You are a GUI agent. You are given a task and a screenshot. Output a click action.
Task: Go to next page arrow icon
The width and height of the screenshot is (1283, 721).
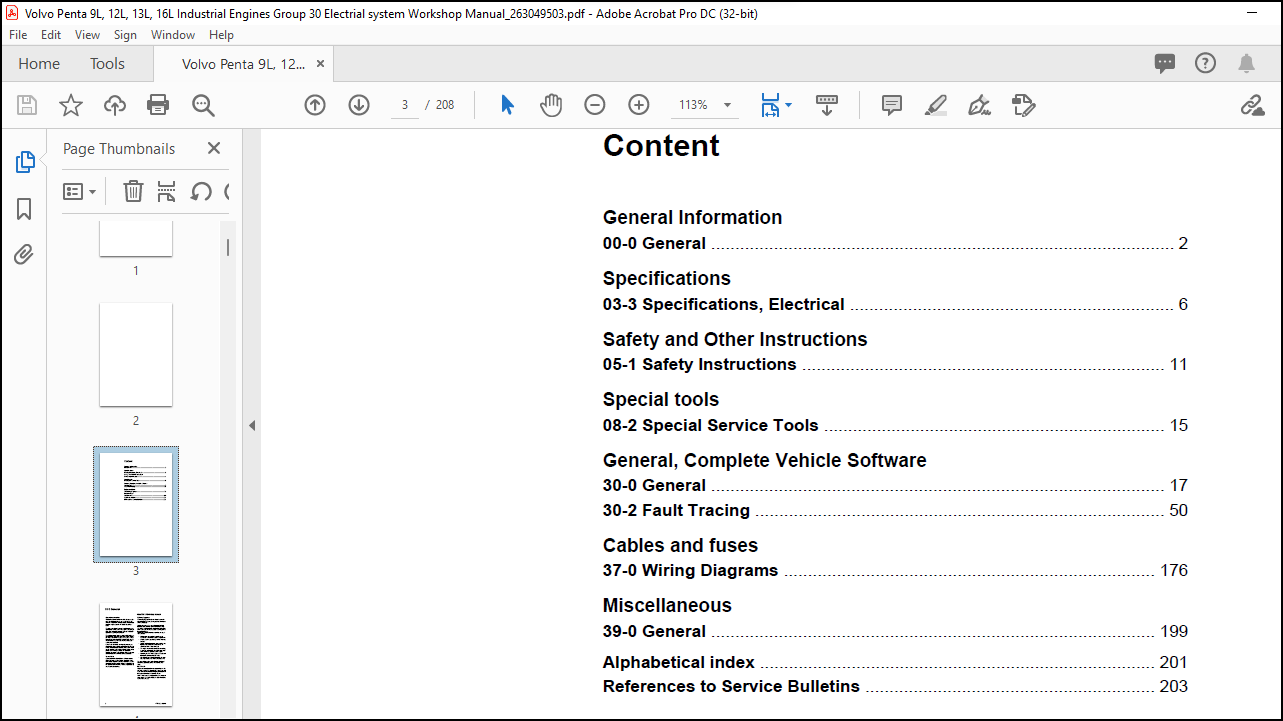coord(359,105)
